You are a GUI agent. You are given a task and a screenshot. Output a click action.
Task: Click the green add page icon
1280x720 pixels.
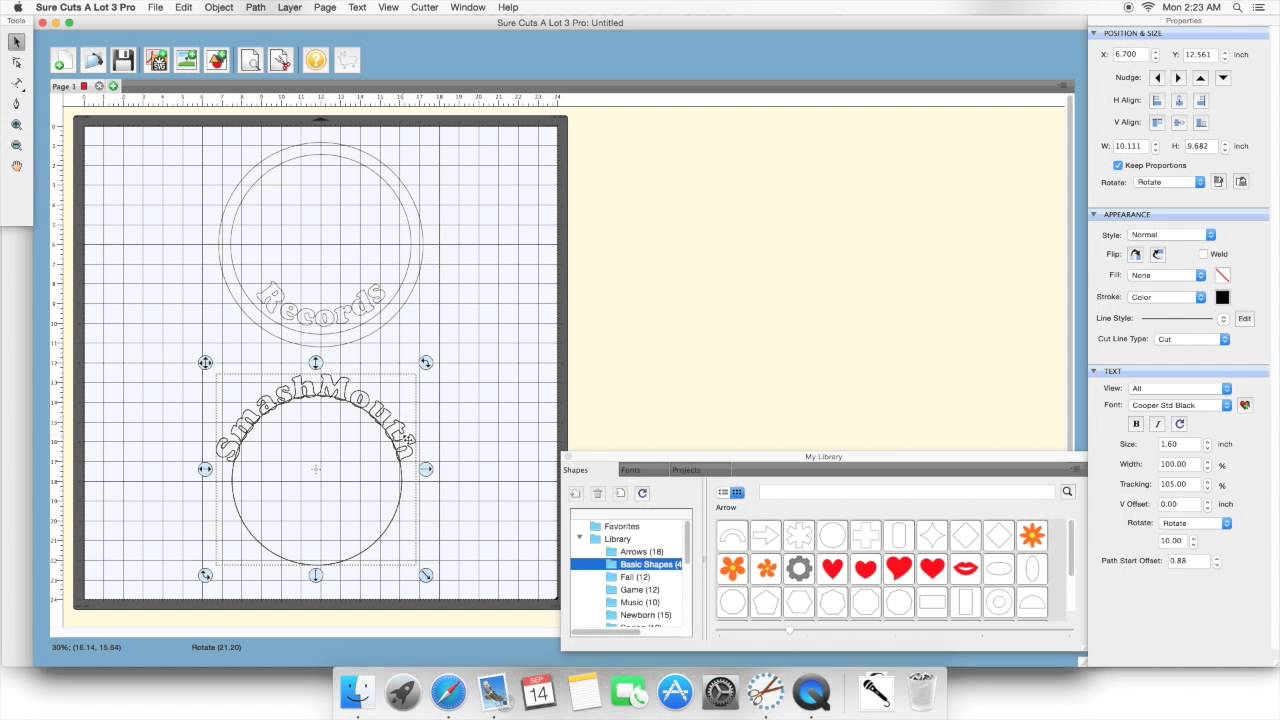[x=113, y=87]
